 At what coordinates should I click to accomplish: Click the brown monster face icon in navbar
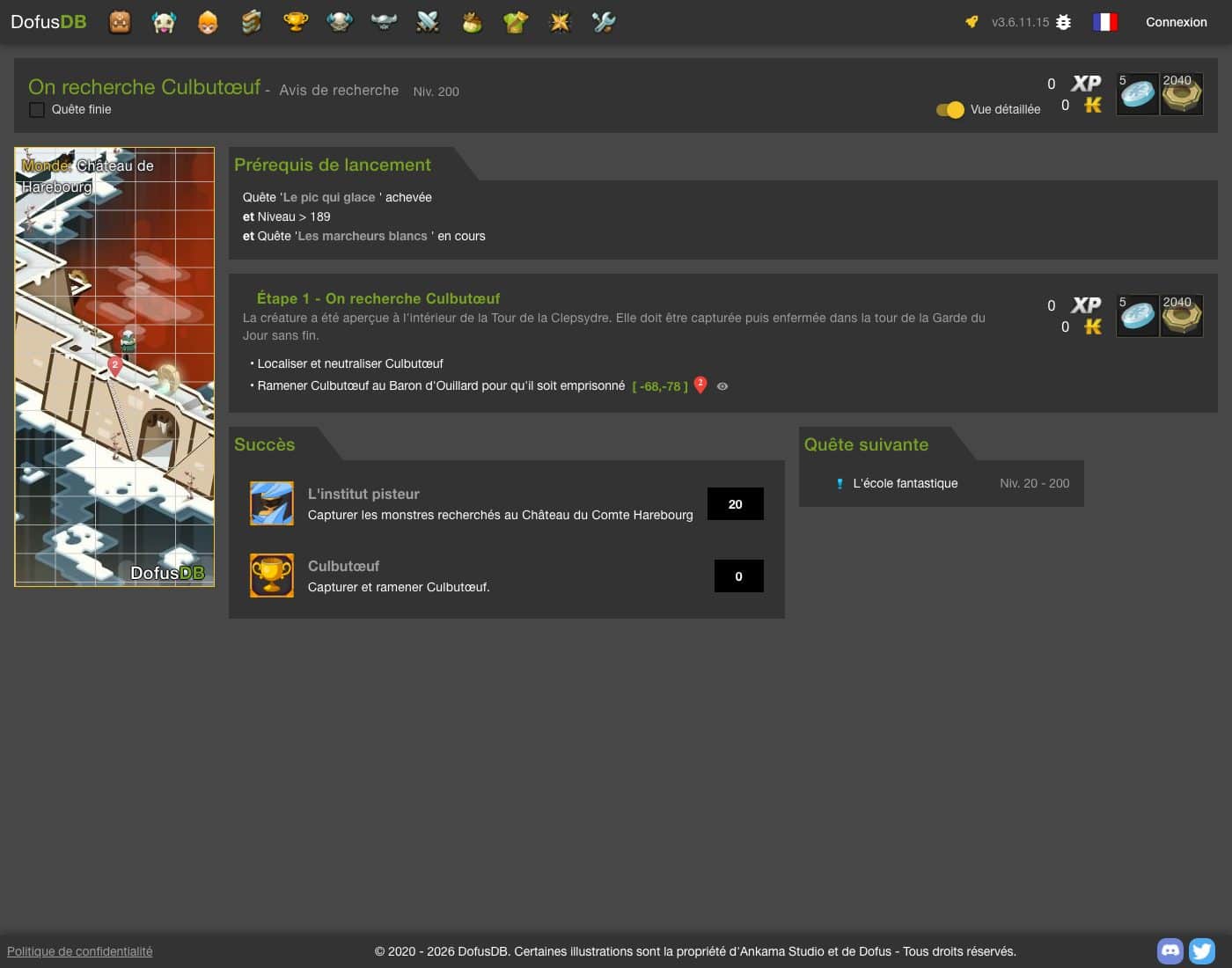tap(120, 22)
